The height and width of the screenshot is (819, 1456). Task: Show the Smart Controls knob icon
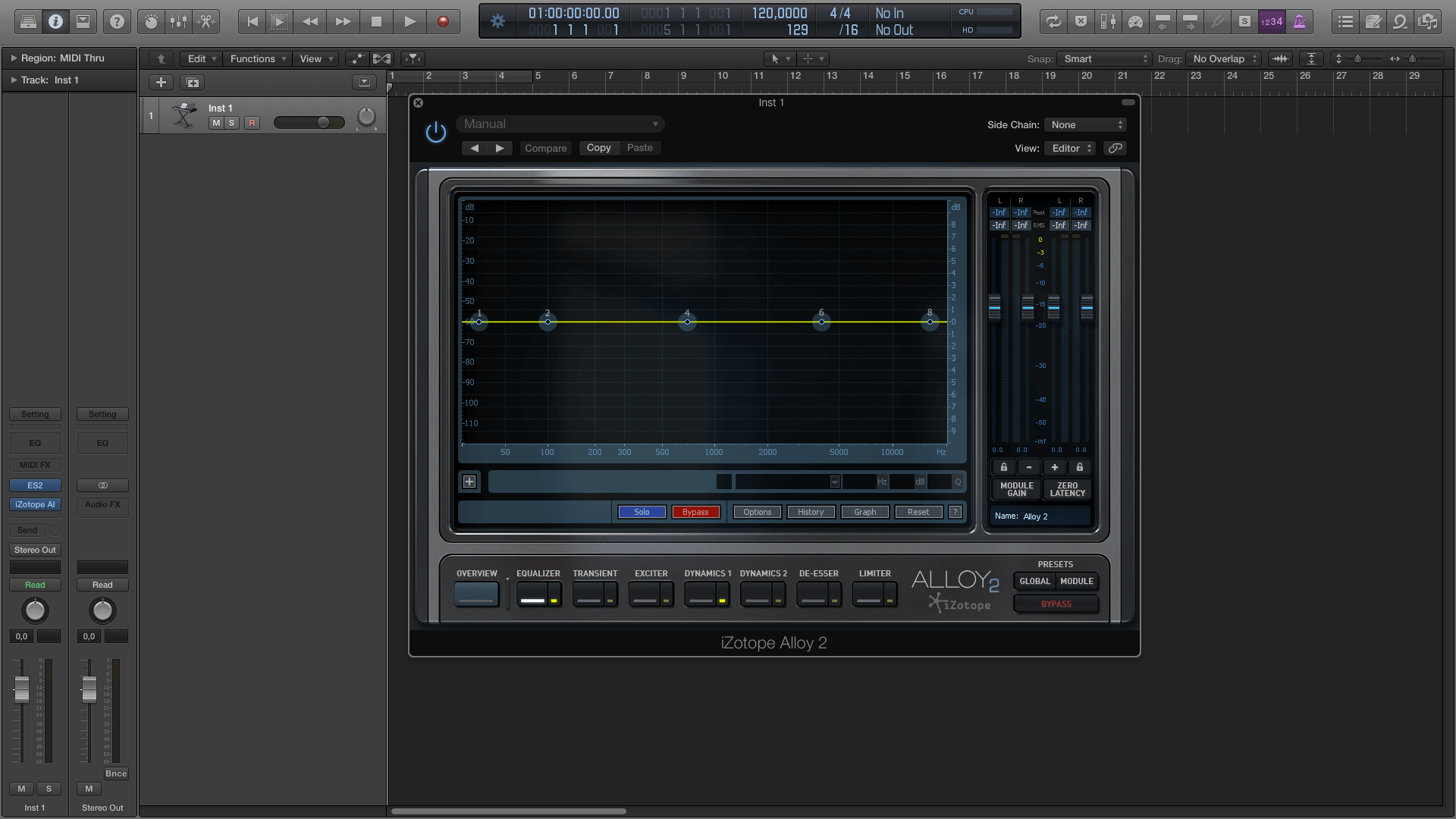tap(151, 22)
